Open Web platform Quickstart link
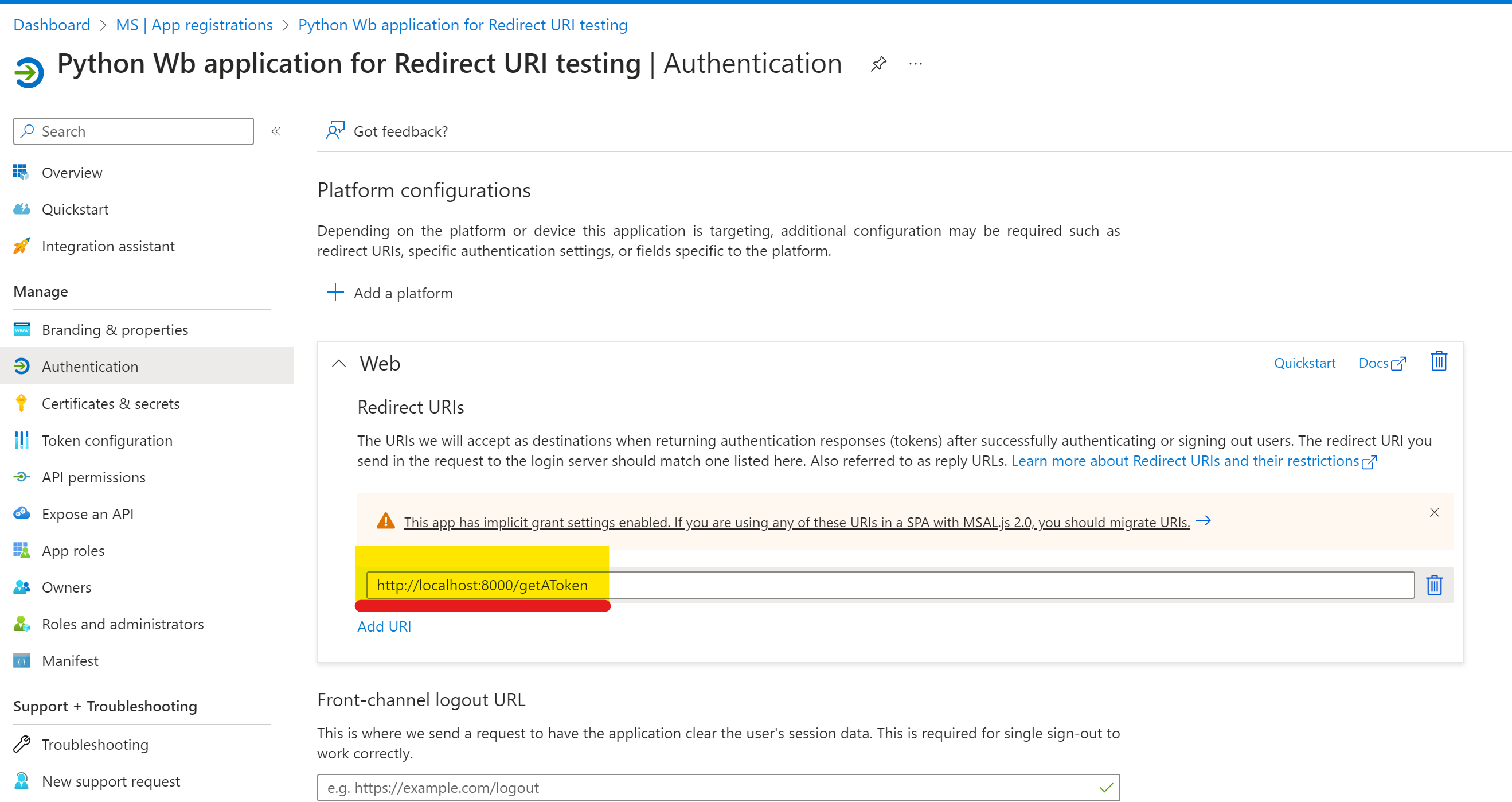The image size is (1512, 802). point(1304,363)
